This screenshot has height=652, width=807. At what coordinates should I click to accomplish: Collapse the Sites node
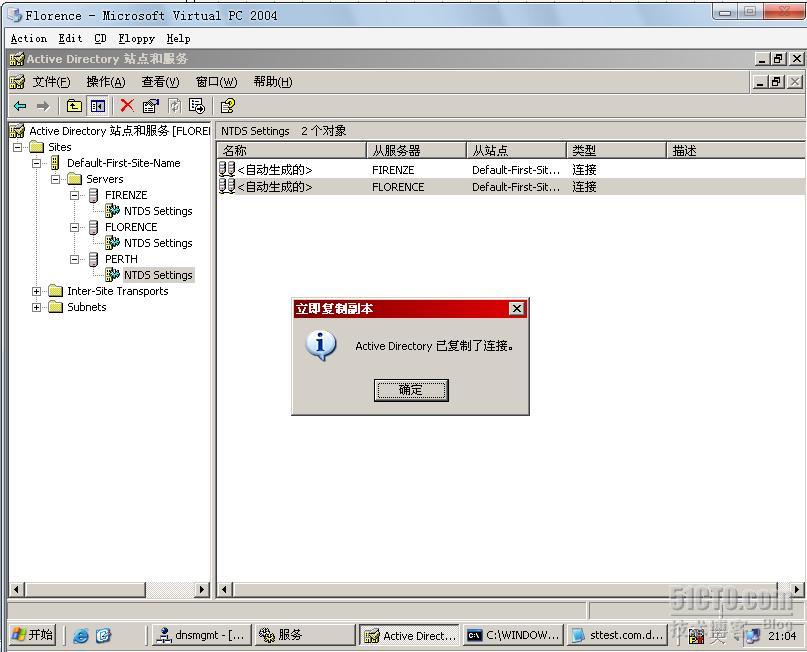17,147
